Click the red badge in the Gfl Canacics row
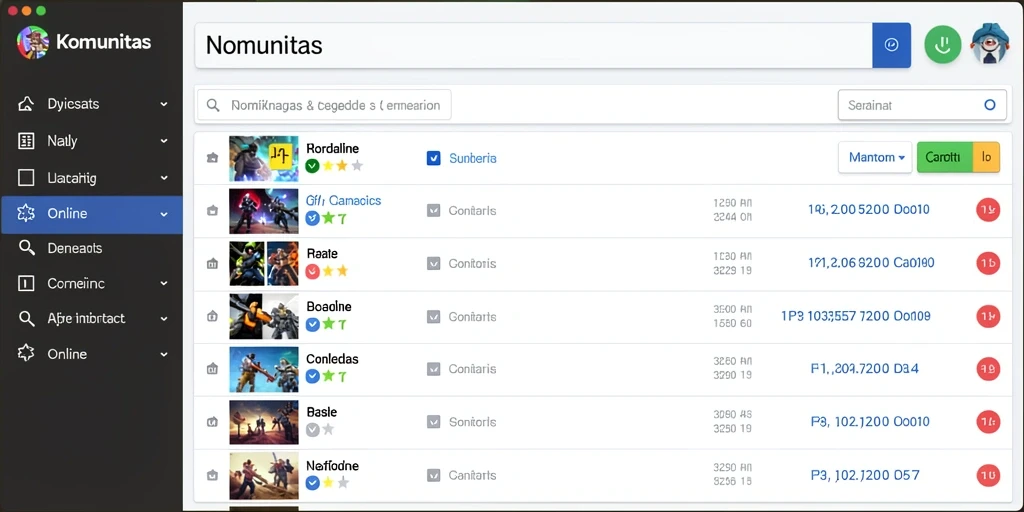 pyautogui.click(x=988, y=210)
